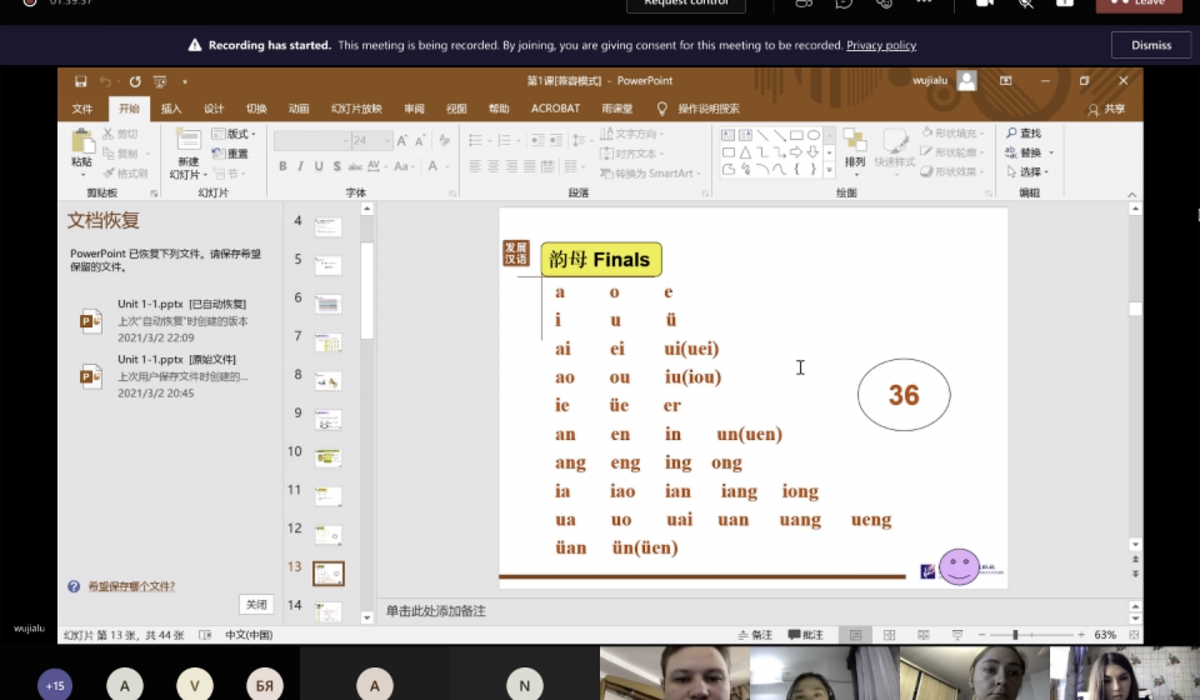Expand the shapes gallery More arrow
The width and height of the screenshot is (1200, 700).
(x=829, y=170)
